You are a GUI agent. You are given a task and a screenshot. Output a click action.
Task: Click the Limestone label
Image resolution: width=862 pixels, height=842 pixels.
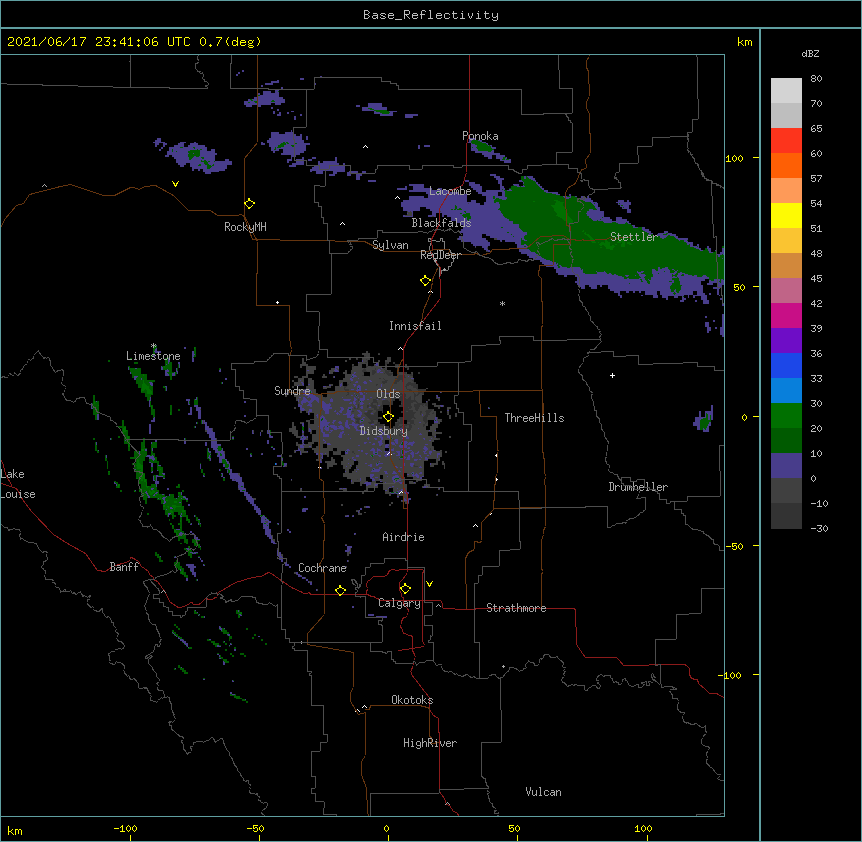click(153, 356)
